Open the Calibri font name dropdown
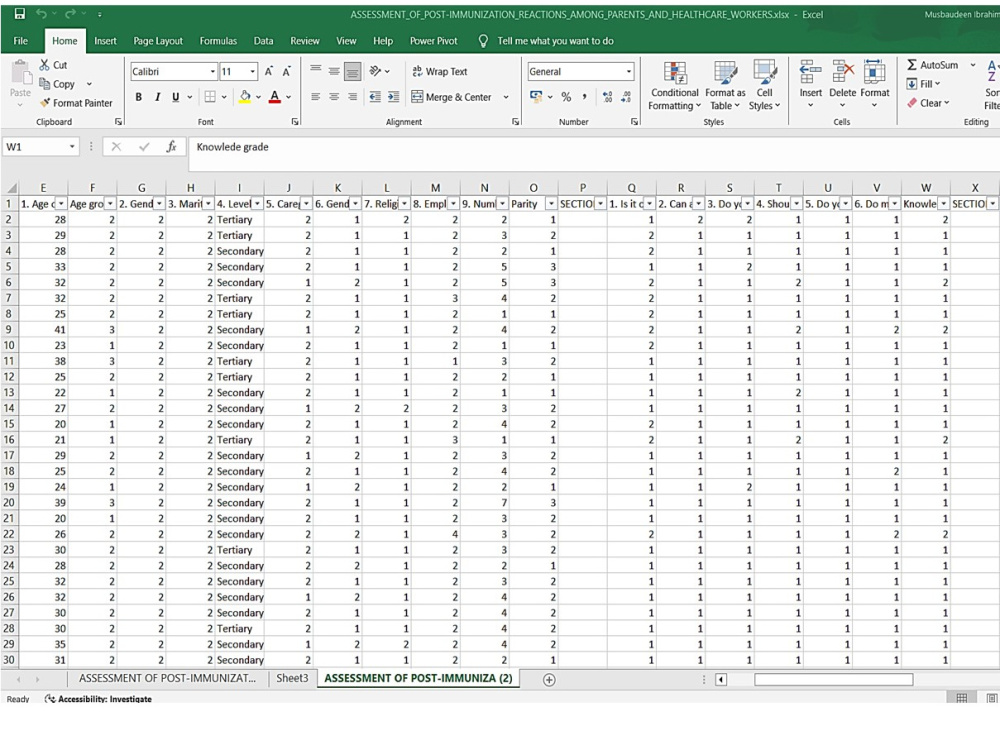This screenshot has height=750, width=1000. [x=212, y=71]
